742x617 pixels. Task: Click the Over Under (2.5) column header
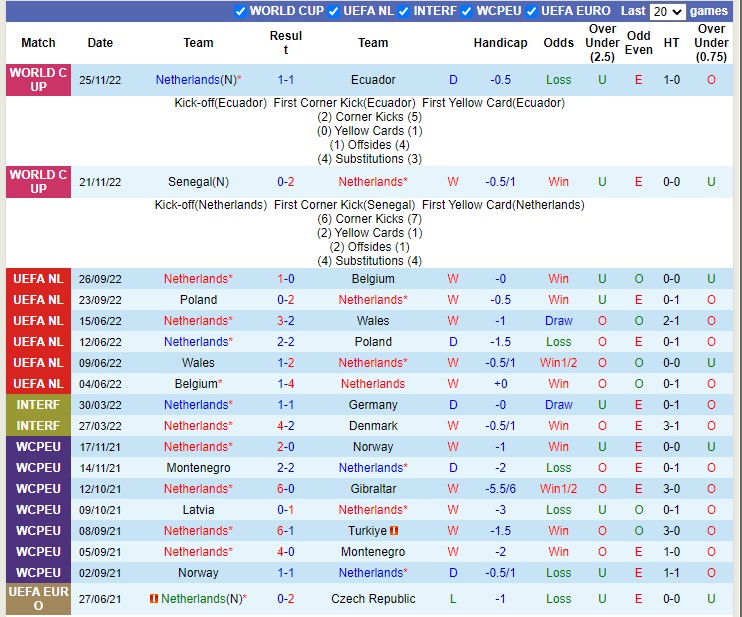click(602, 43)
